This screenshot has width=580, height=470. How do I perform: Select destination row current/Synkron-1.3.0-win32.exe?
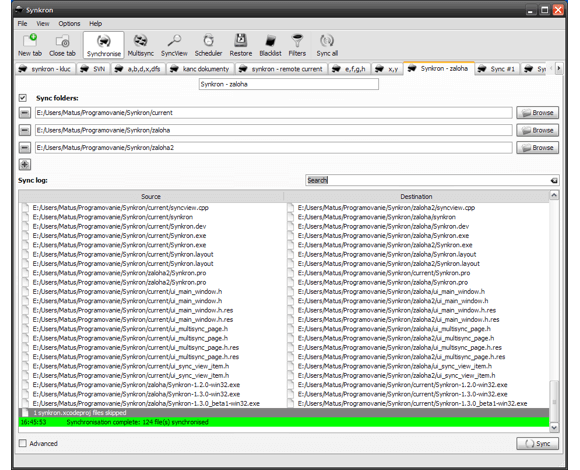point(402,394)
